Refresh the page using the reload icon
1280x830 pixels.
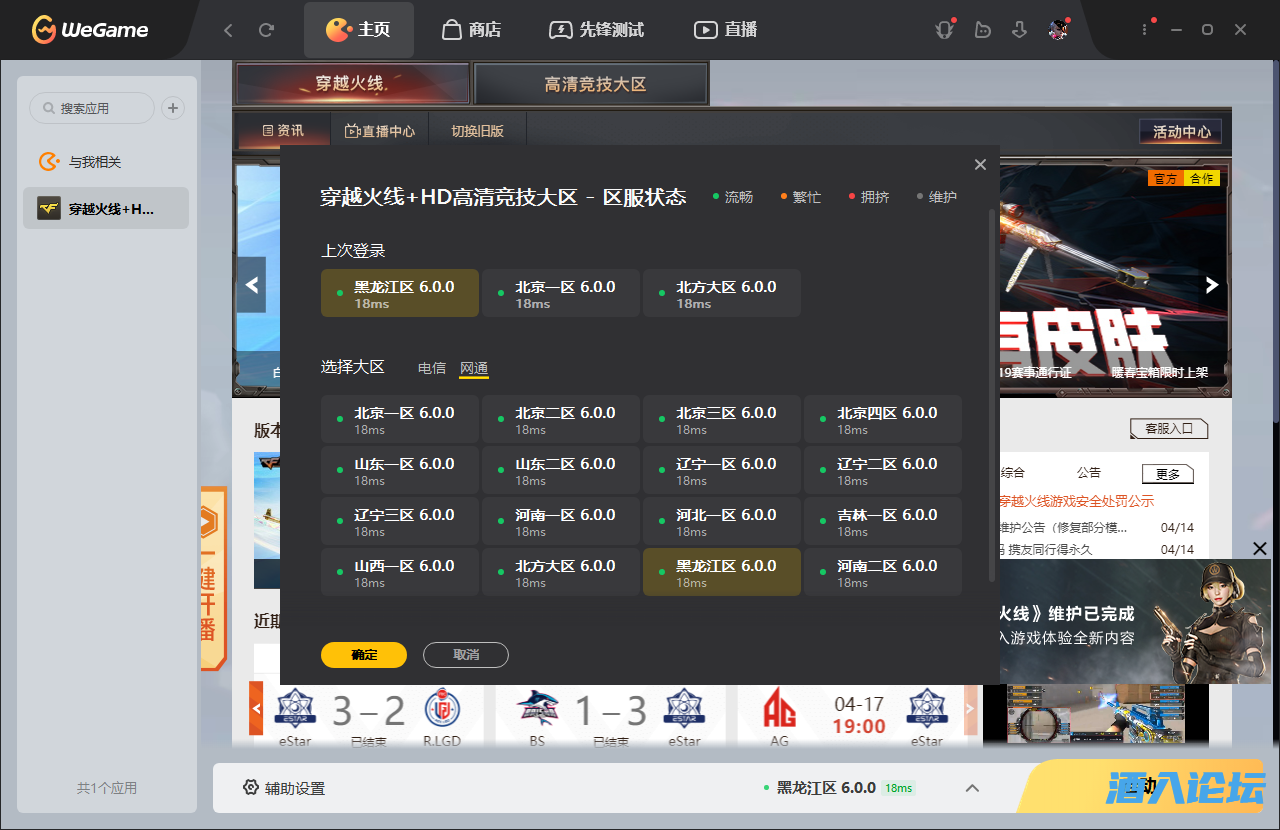(266, 30)
